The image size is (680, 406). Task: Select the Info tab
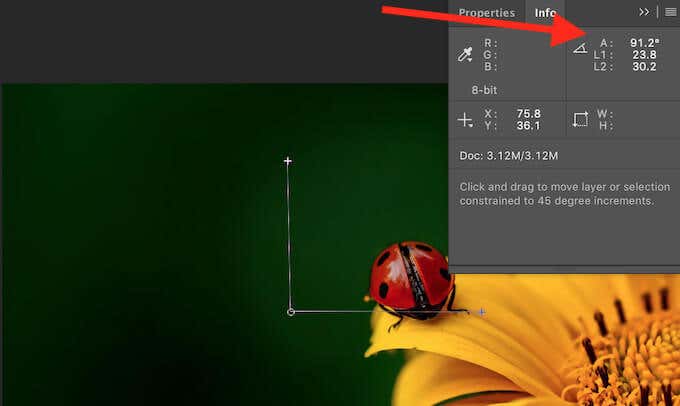point(545,13)
